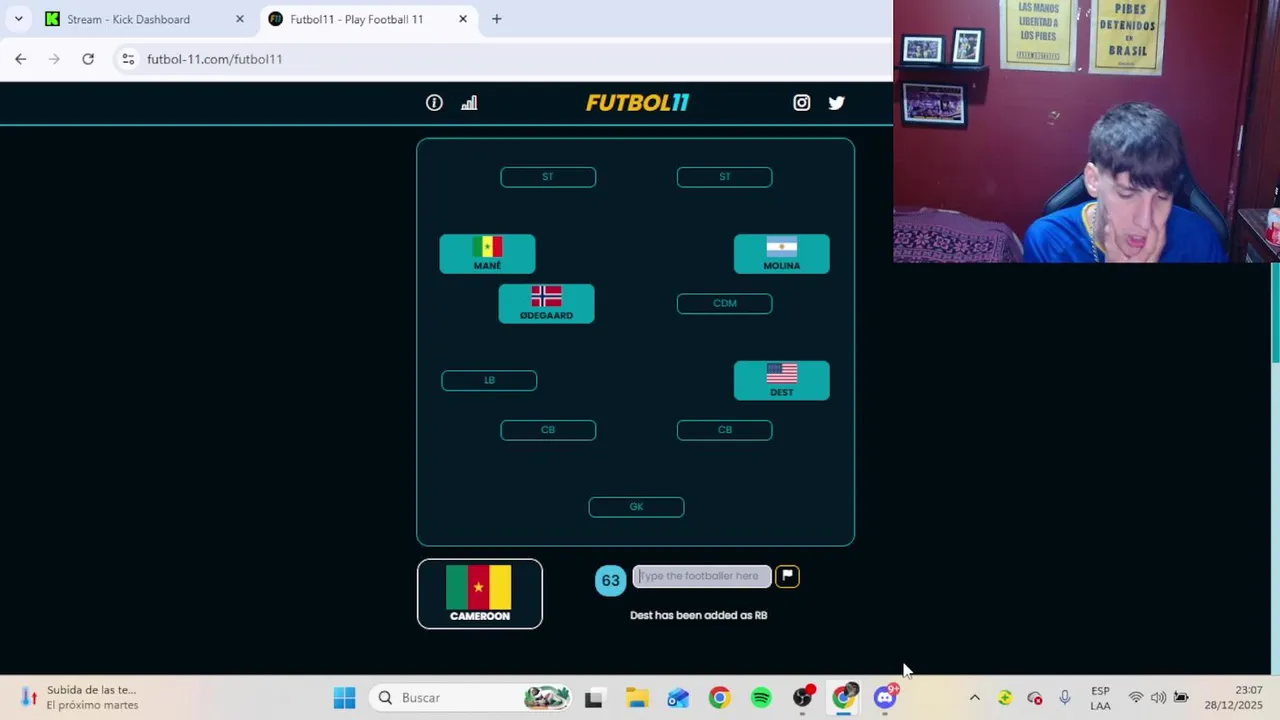The height and width of the screenshot is (720, 1280).
Task: Click the Ødegaard player card
Action: (x=546, y=304)
